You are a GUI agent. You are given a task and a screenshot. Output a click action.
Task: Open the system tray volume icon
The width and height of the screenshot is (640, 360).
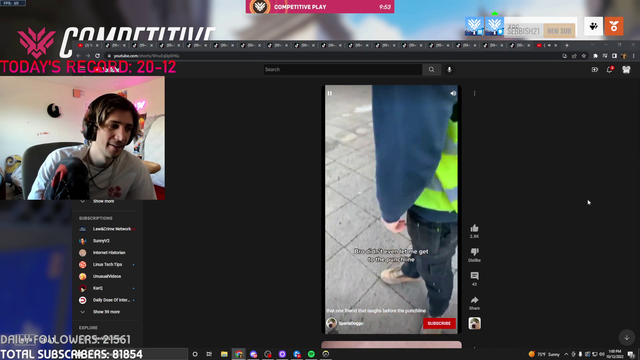click(602, 354)
